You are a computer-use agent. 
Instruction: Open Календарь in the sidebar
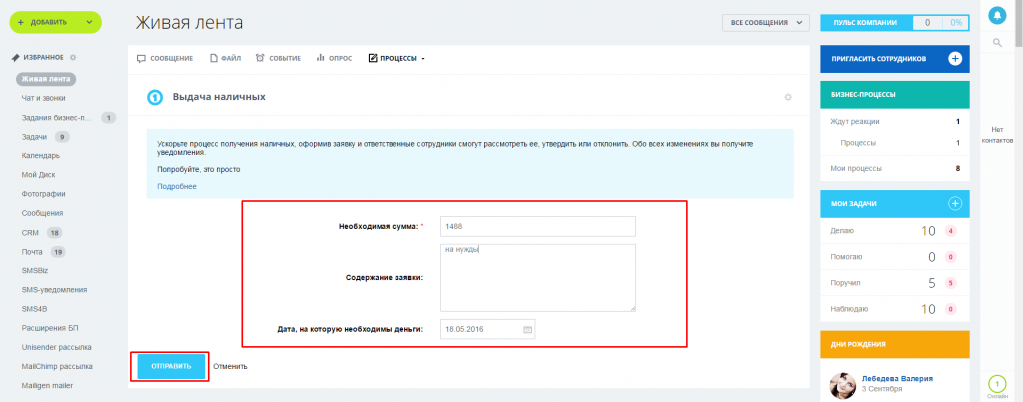tap(40, 156)
